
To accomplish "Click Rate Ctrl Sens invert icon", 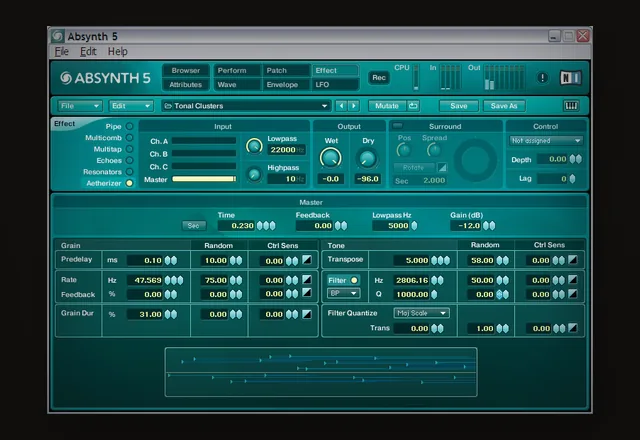I will (307, 280).
